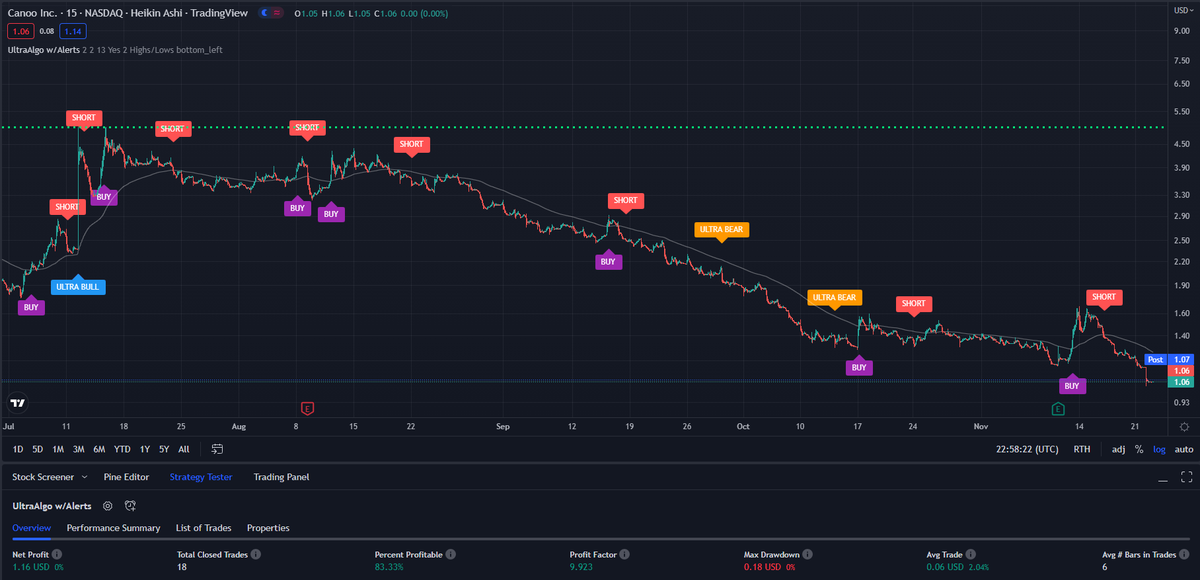
Task: Set chart range to 3M
Action: tap(78, 449)
